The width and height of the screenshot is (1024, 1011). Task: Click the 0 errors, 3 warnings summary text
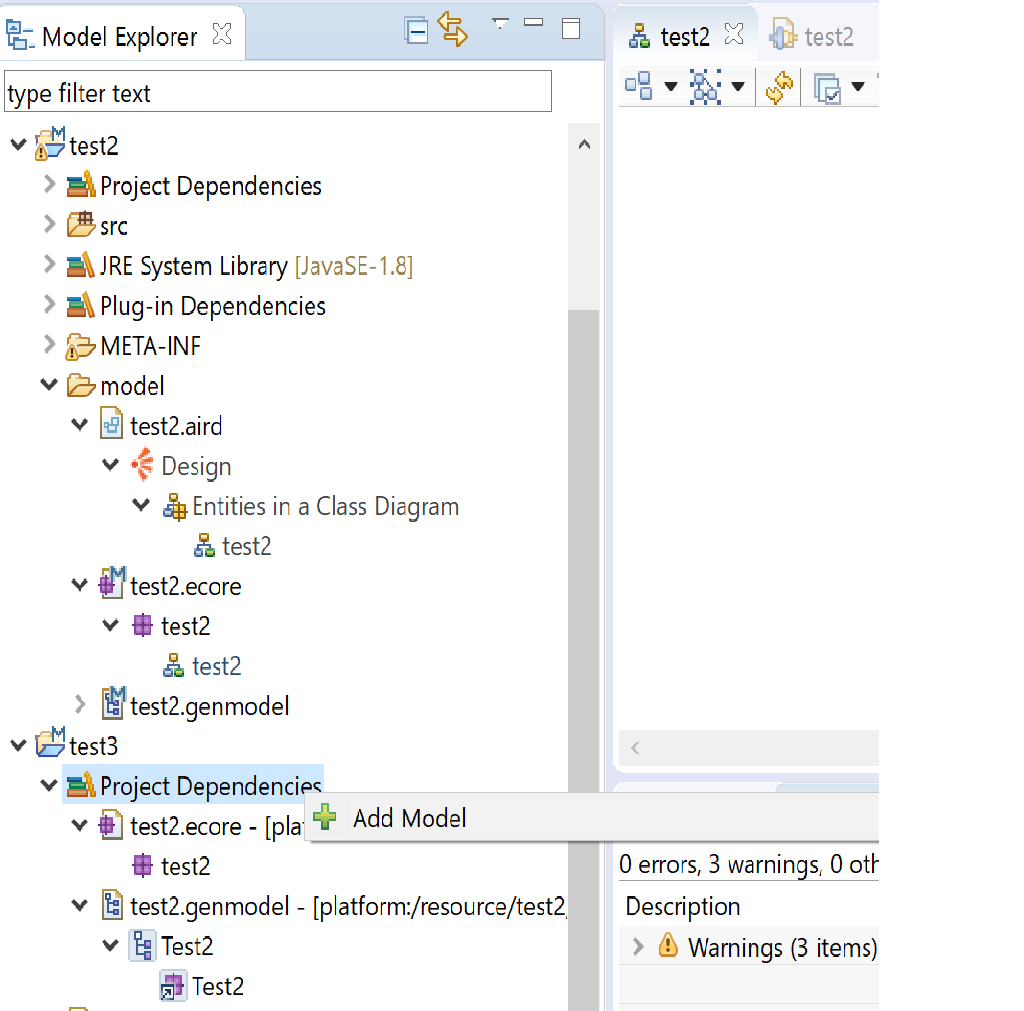pyautogui.click(x=748, y=865)
